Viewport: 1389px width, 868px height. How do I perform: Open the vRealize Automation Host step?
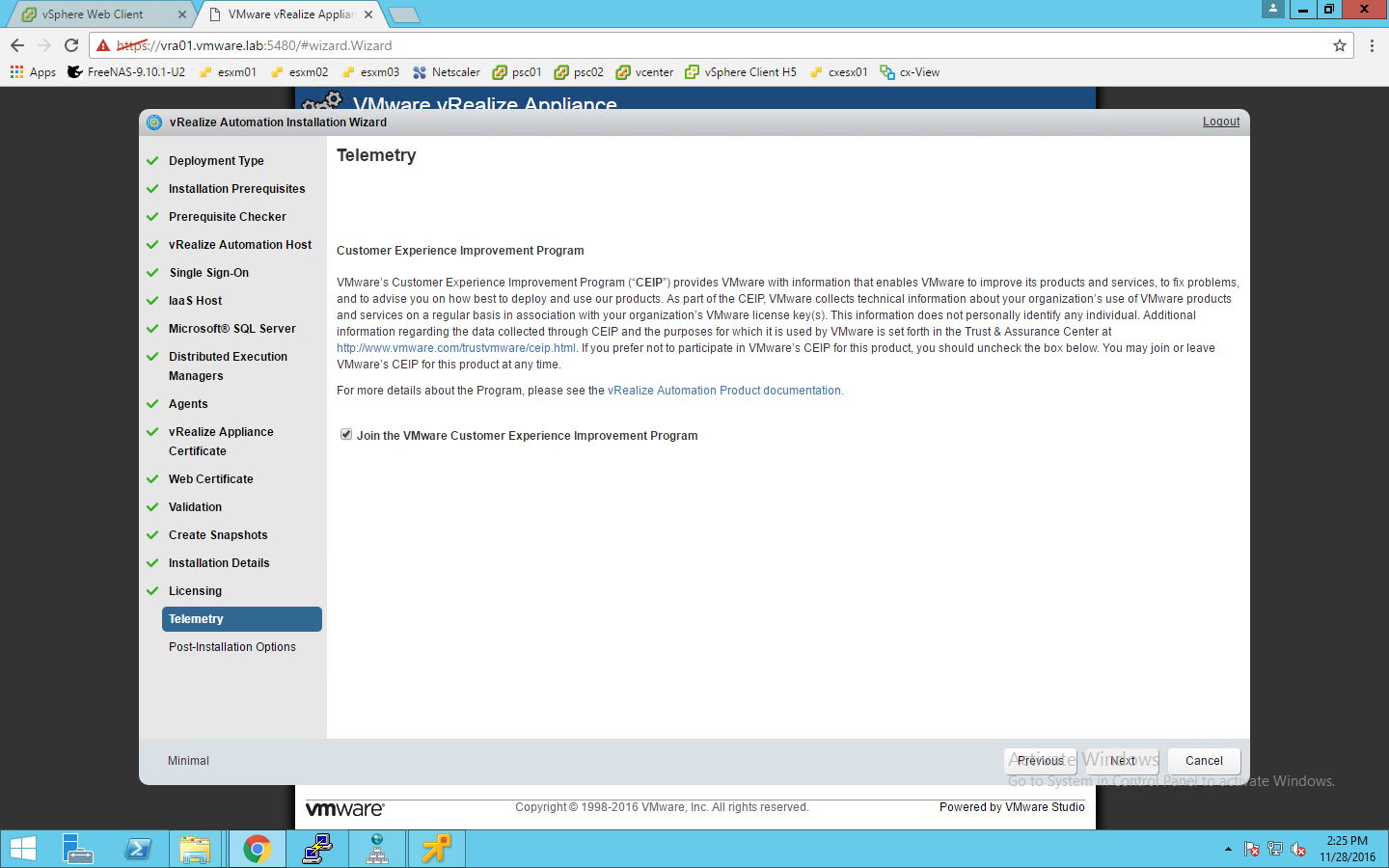pos(240,245)
